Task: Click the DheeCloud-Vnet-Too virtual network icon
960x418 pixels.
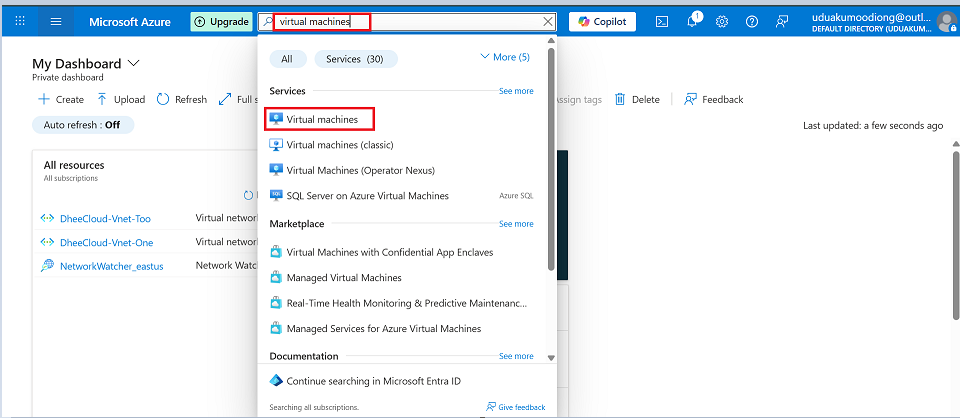Action: coord(47,218)
